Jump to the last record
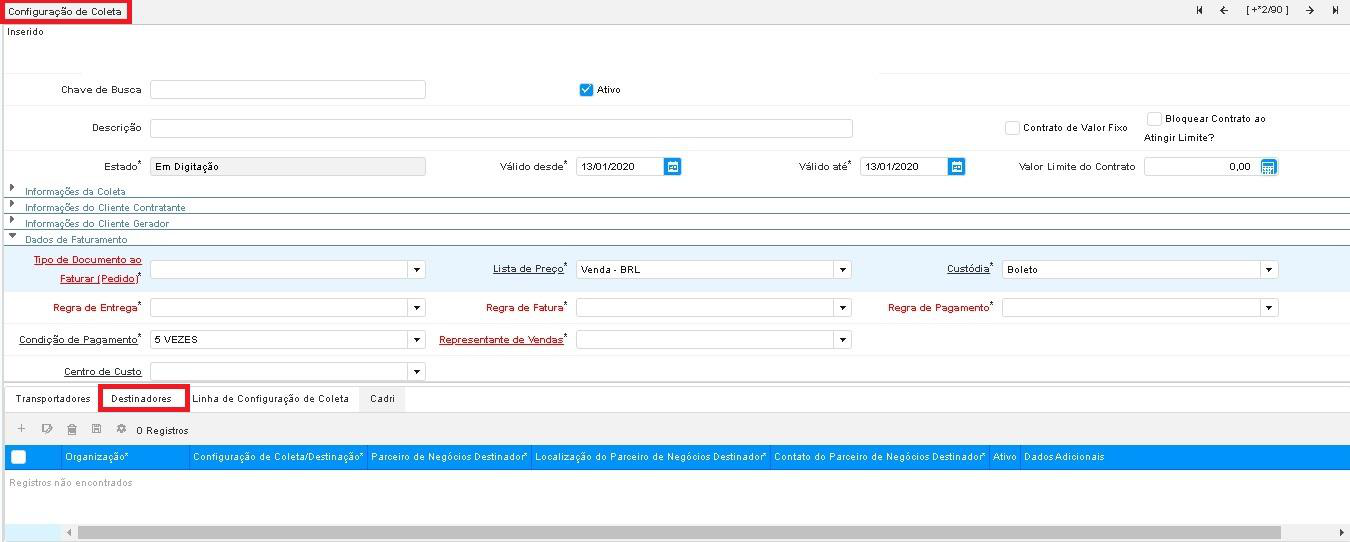Image resolution: width=1350 pixels, height=542 pixels. coord(1335,10)
